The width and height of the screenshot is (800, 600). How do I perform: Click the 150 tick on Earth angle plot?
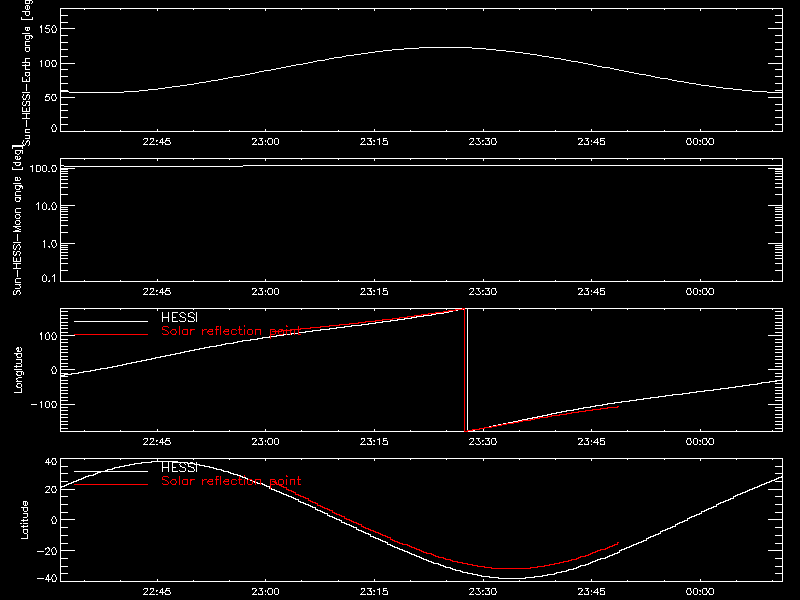[x=48, y=29]
